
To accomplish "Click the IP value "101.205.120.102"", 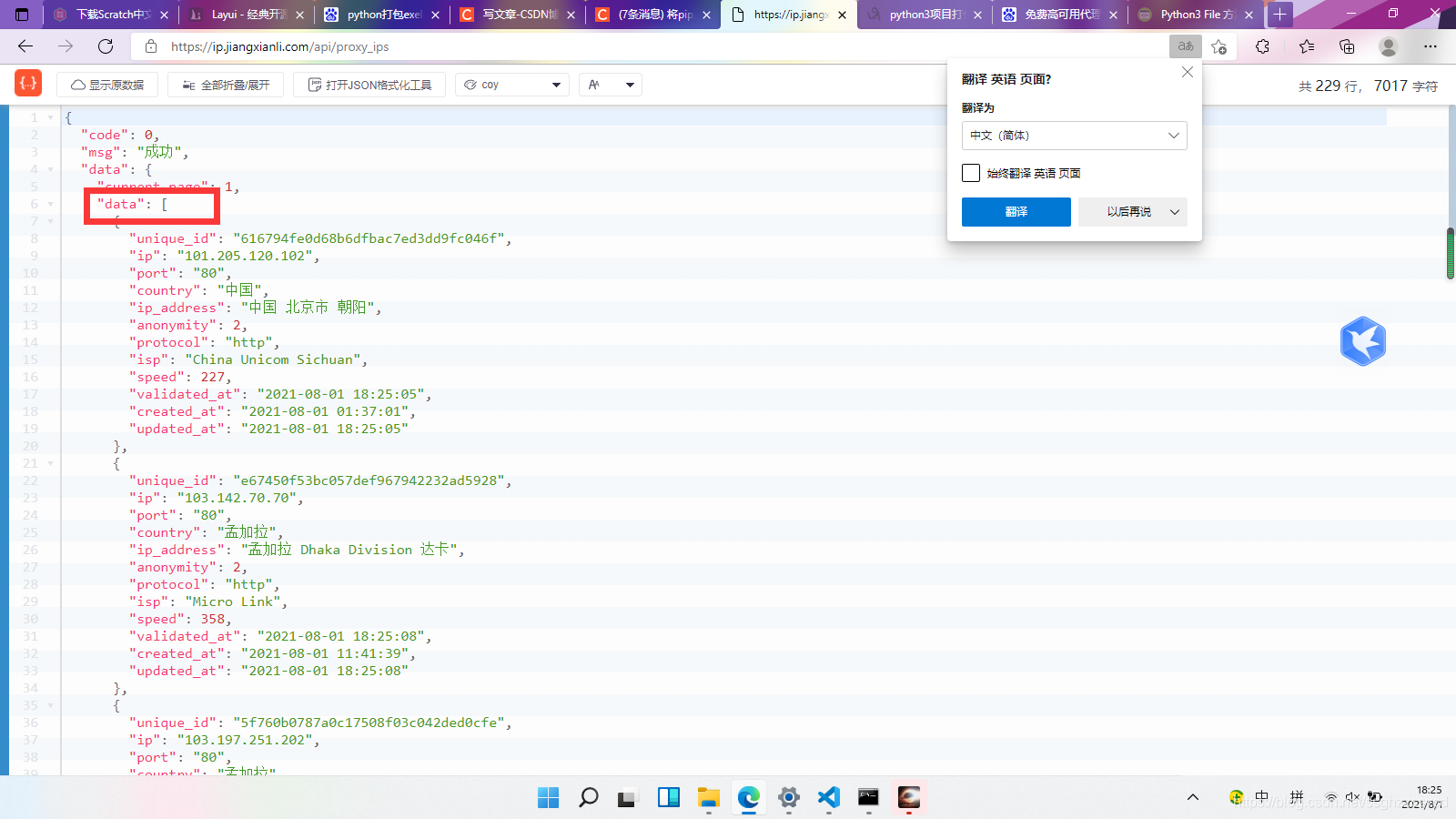I will coord(248,256).
